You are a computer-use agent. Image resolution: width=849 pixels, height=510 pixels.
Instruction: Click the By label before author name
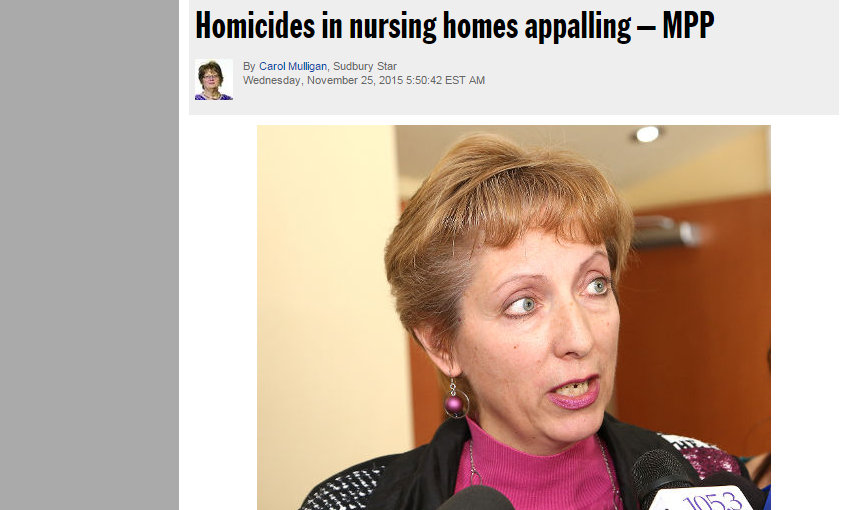point(249,66)
